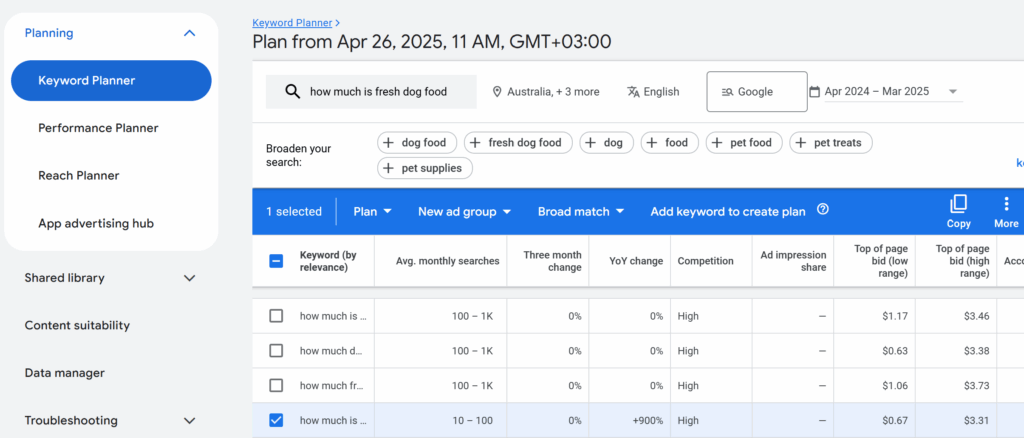Check the keyword row with $1.06 low bid
Image resolution: width=1024 pixels, height=438 pixels.
[x=276, y=385]
